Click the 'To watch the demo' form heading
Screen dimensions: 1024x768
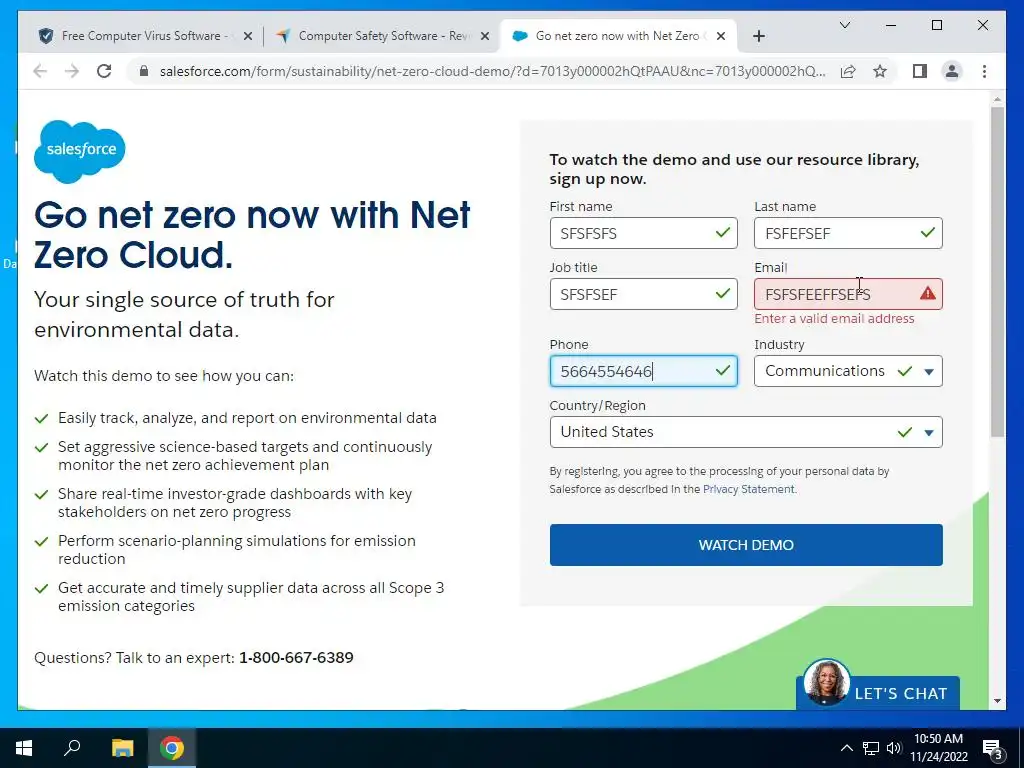coord(734,169)
